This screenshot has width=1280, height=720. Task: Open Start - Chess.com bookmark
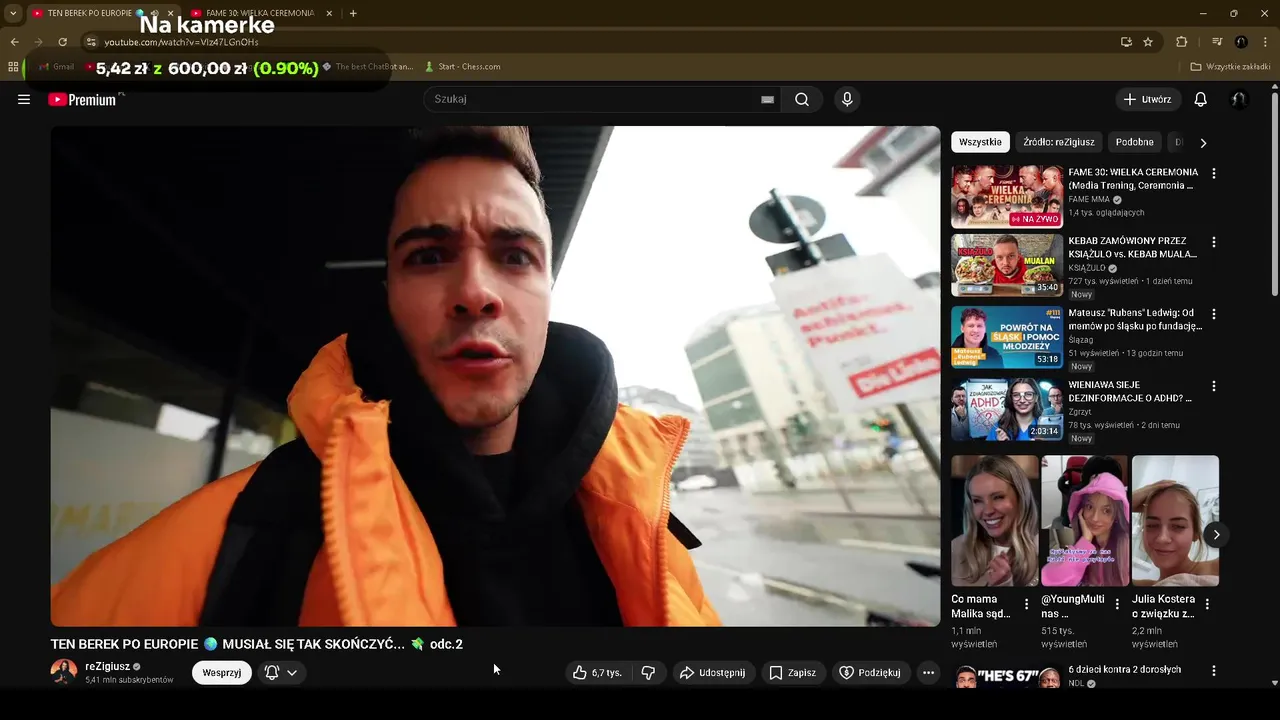(462, 67)
